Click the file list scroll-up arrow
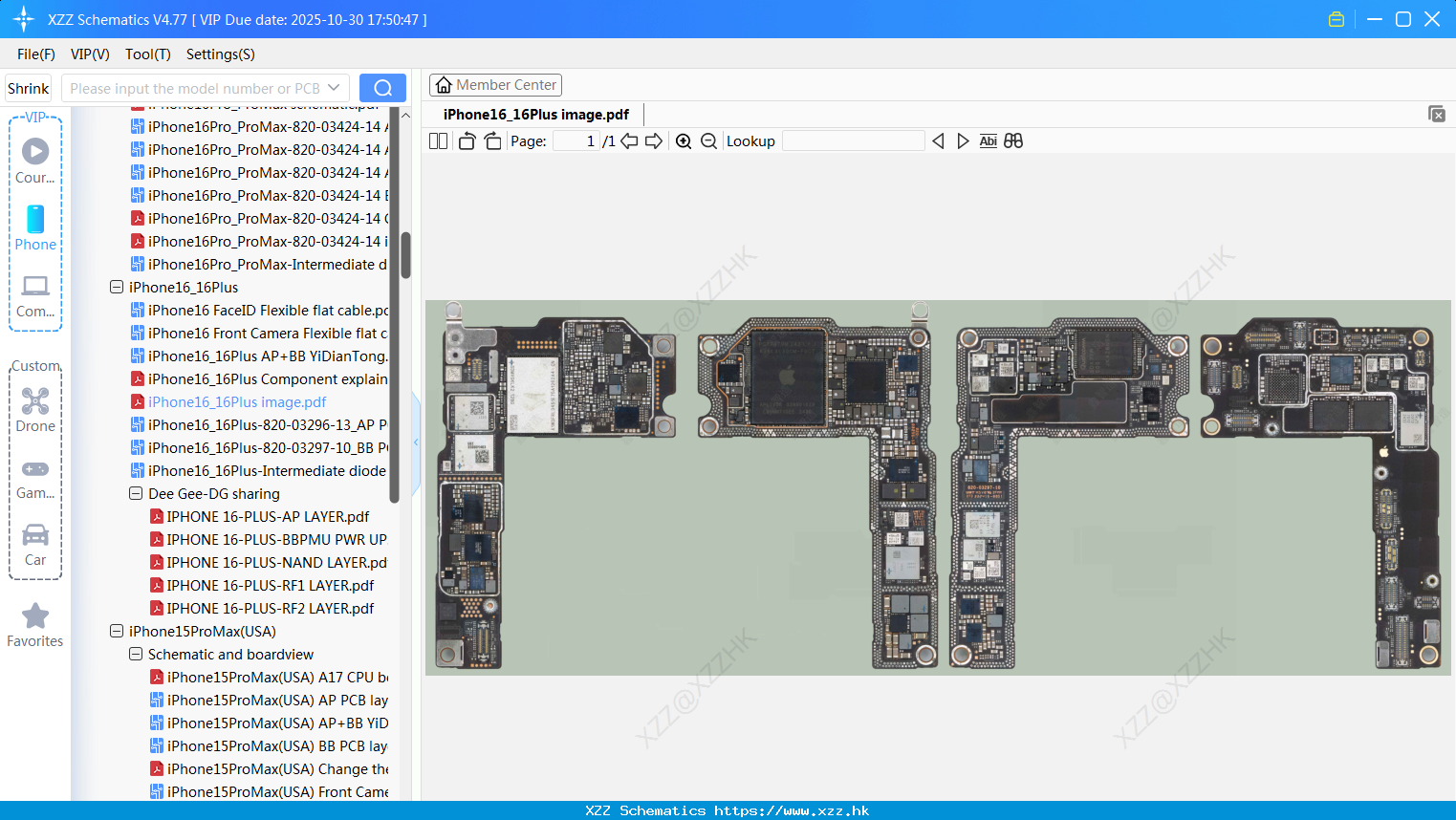The height and width of the screenshot is (820, 1456). (x=405, y=115)
